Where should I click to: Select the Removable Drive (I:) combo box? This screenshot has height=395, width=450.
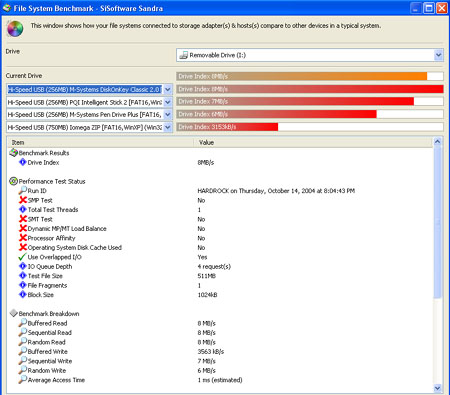point(310,55)
